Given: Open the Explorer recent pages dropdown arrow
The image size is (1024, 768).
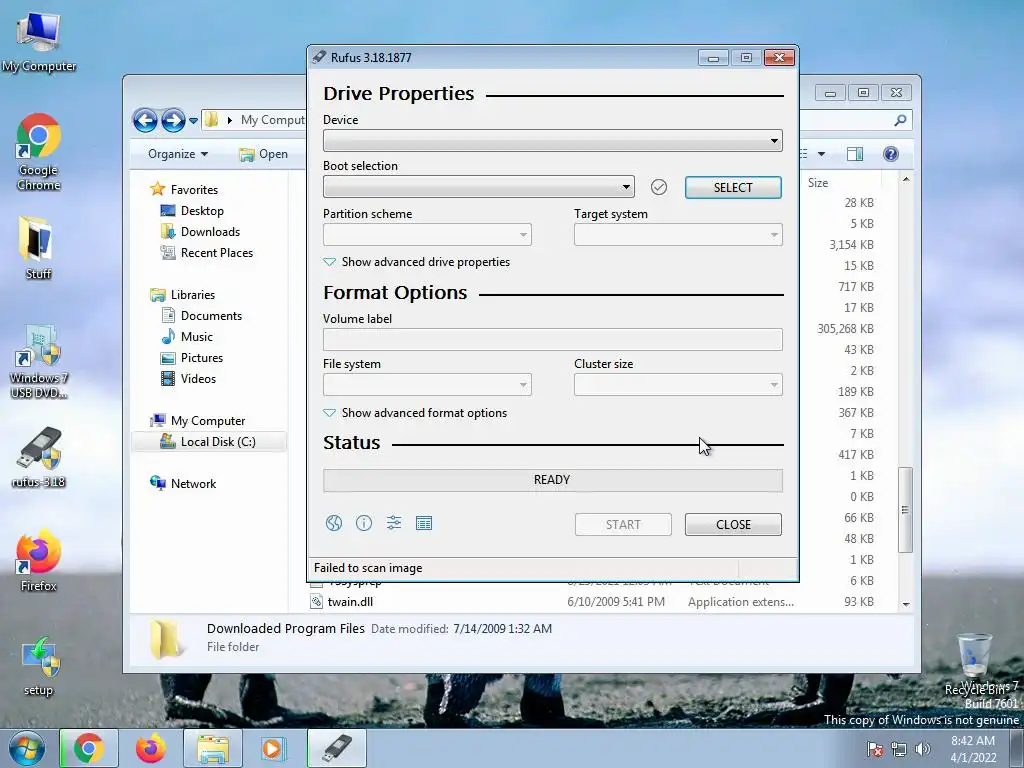Looking at the screenshot, I should (x=193, y=121).
